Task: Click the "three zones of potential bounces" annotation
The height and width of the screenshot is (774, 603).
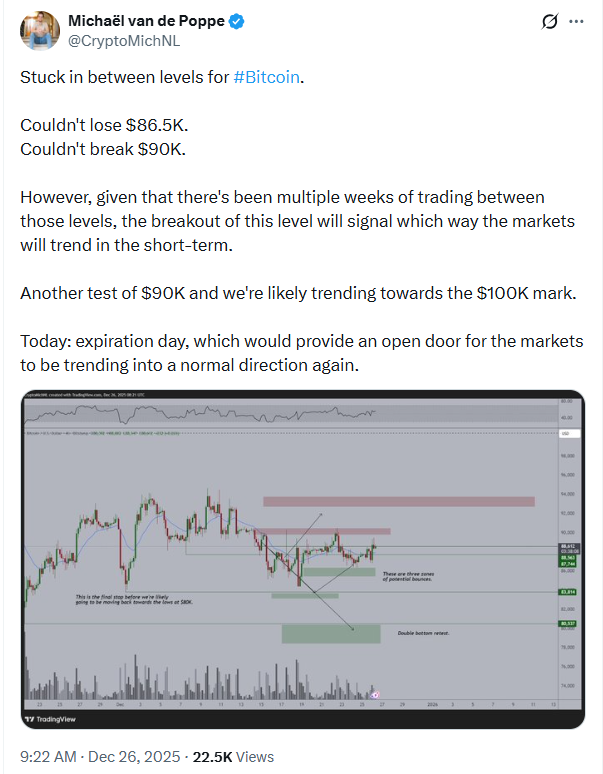Action: pyautogui.click(x=434, y=576)
